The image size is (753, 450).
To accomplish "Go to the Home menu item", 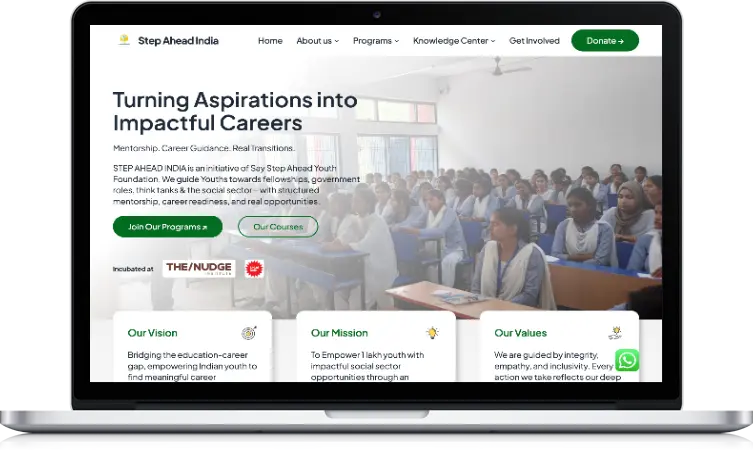I will (x=270, y=41).
